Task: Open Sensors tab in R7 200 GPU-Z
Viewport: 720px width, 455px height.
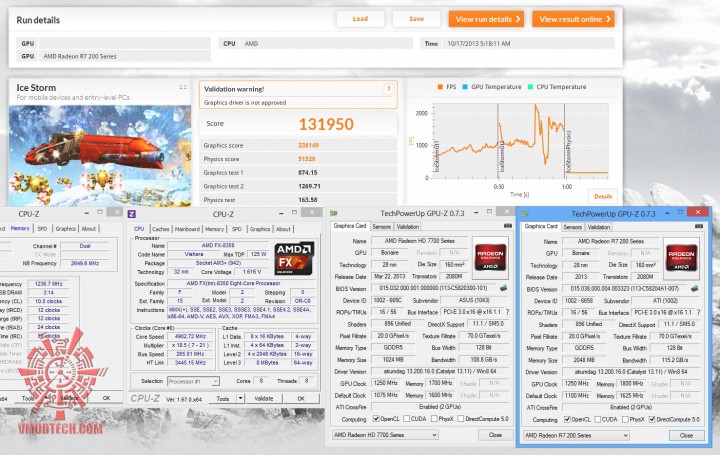Action: point(573,227)
